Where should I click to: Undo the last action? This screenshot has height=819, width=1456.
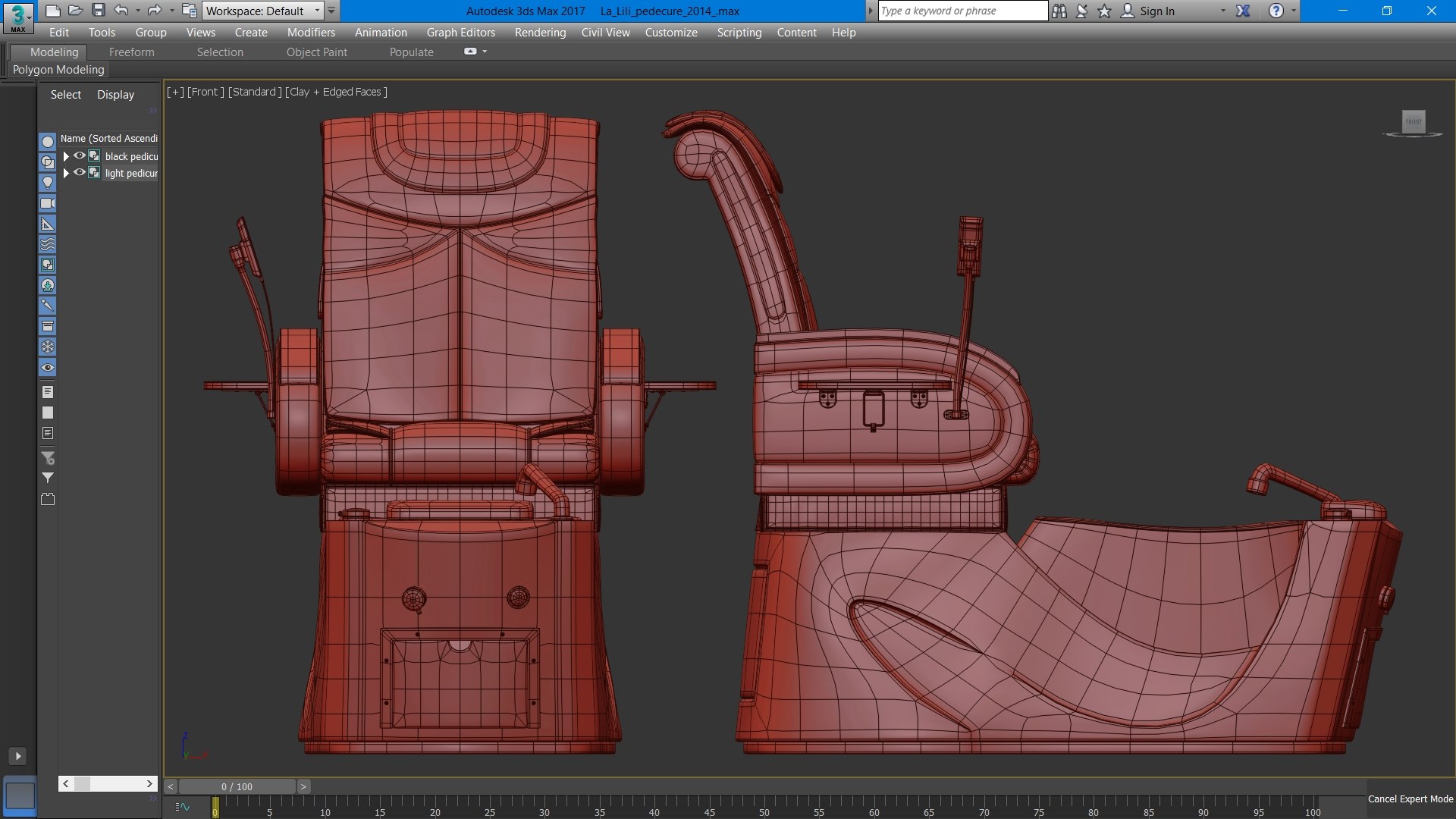coord(121,11)
